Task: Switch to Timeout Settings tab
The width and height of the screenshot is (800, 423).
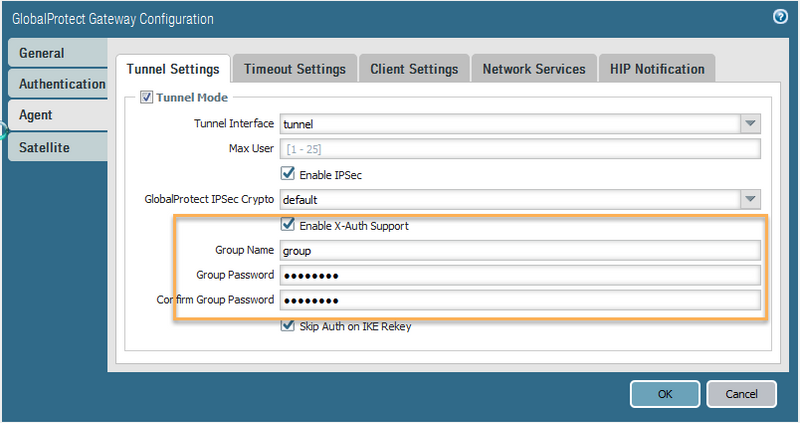Action: pyautogui.click(x=295, y=69)
